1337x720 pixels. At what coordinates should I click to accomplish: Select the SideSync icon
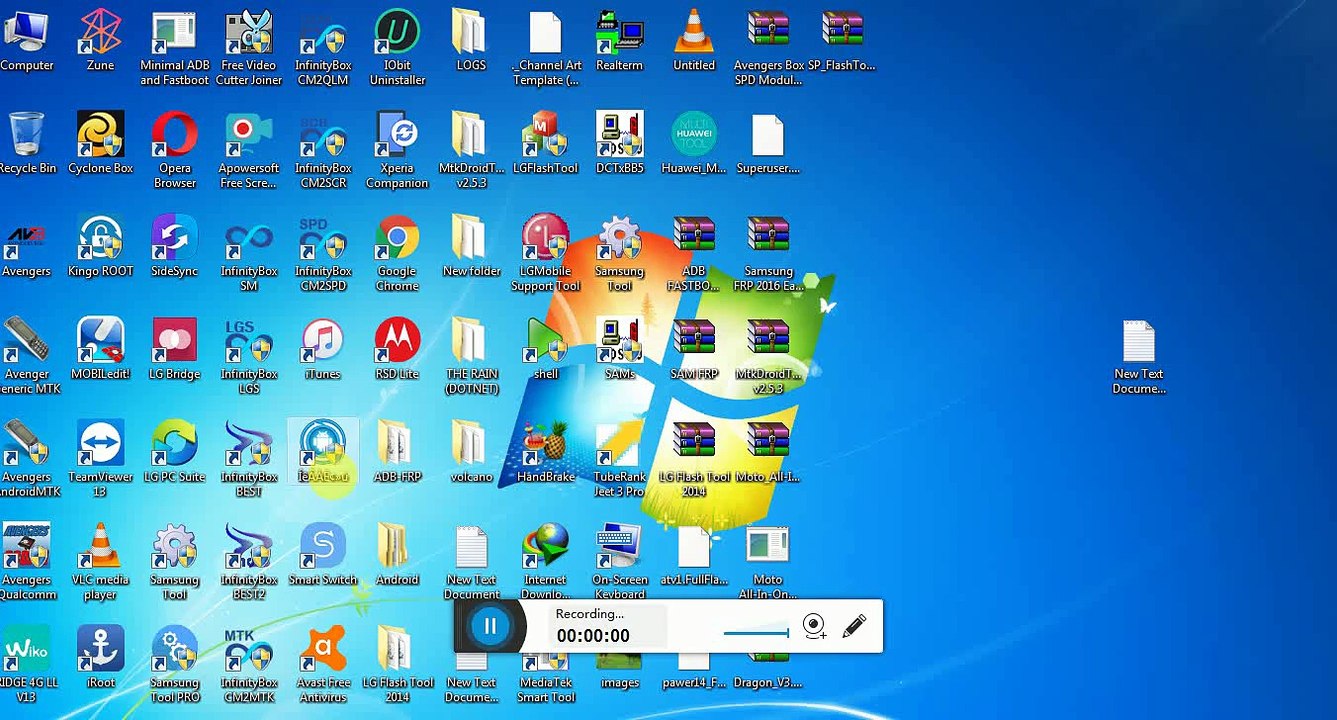click(x=175, y=246)
